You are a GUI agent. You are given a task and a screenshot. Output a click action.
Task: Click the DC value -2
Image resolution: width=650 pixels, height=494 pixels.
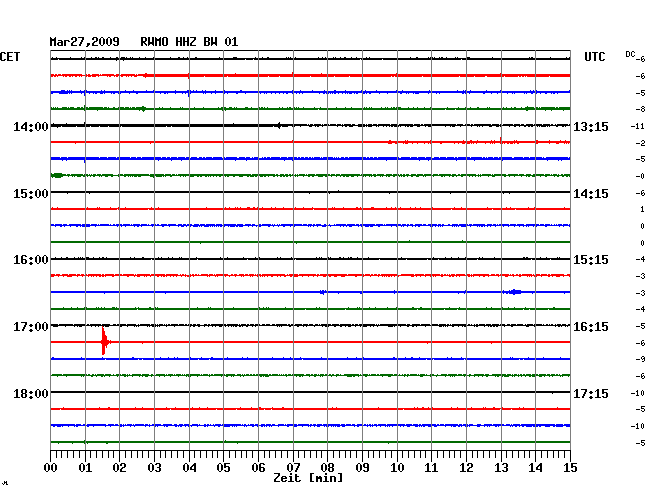640,143
